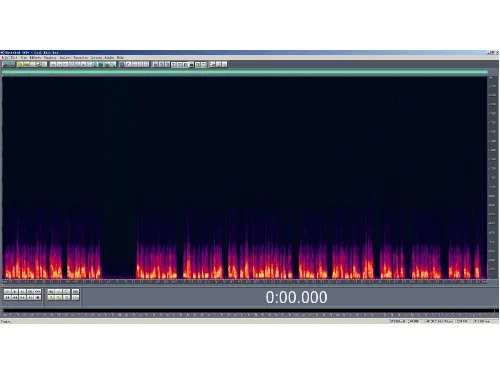The width and height of the screenshot is (500, 375).
Task: Toggle the Multitrack/Edit view switch button
Action: pos(9,64)
